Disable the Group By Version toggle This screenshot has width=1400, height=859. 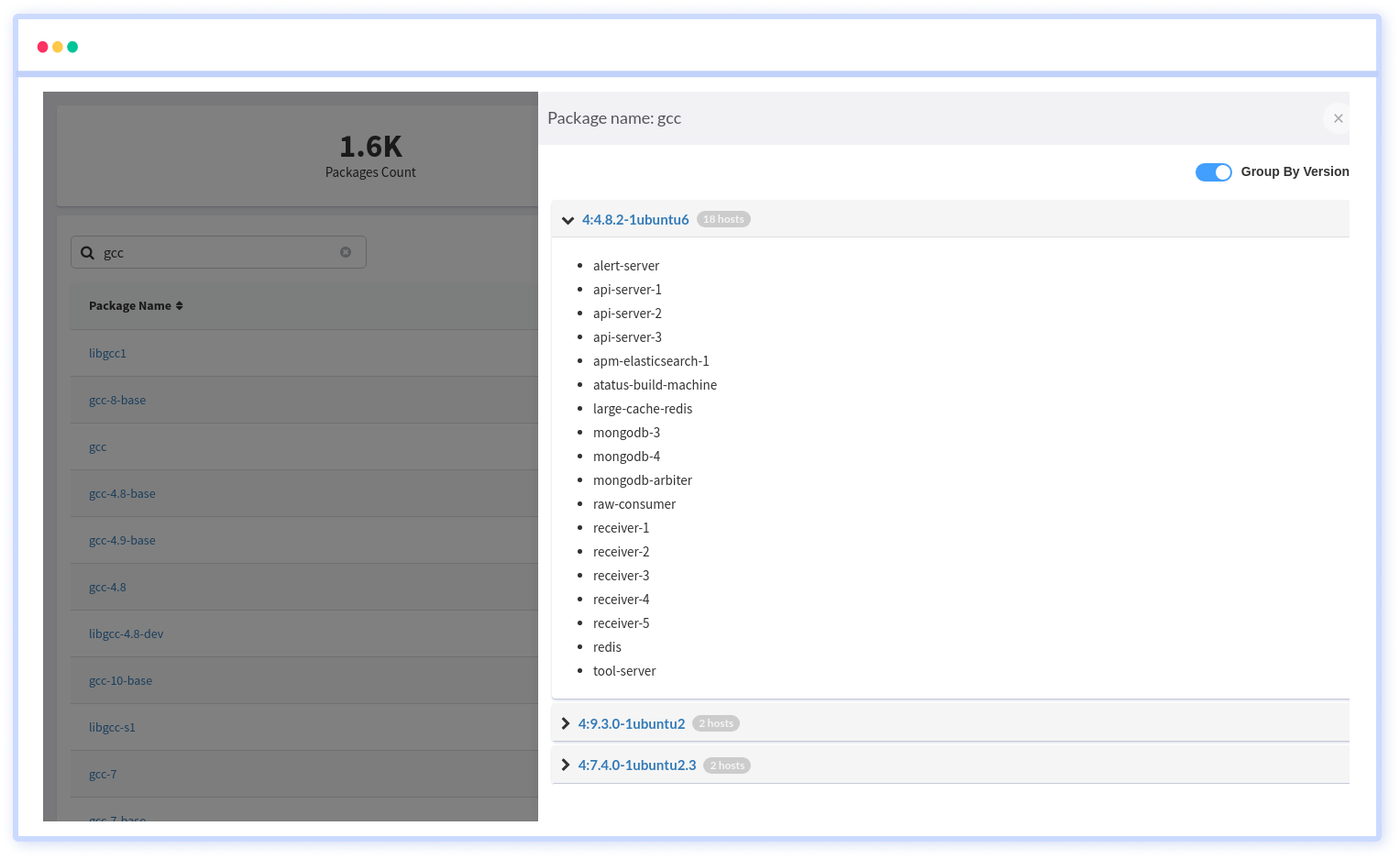1213,171
